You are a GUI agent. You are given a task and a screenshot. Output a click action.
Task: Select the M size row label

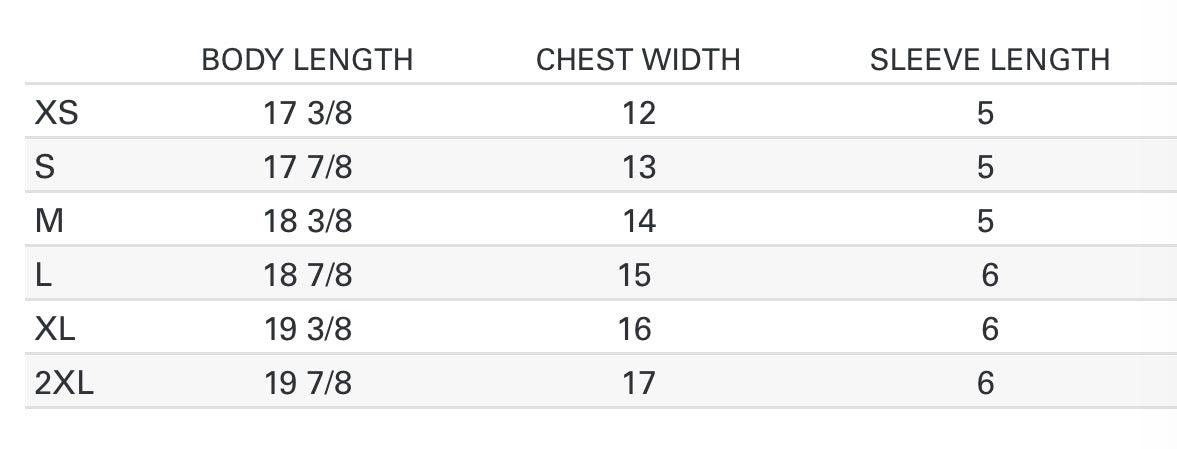(49, 221)
